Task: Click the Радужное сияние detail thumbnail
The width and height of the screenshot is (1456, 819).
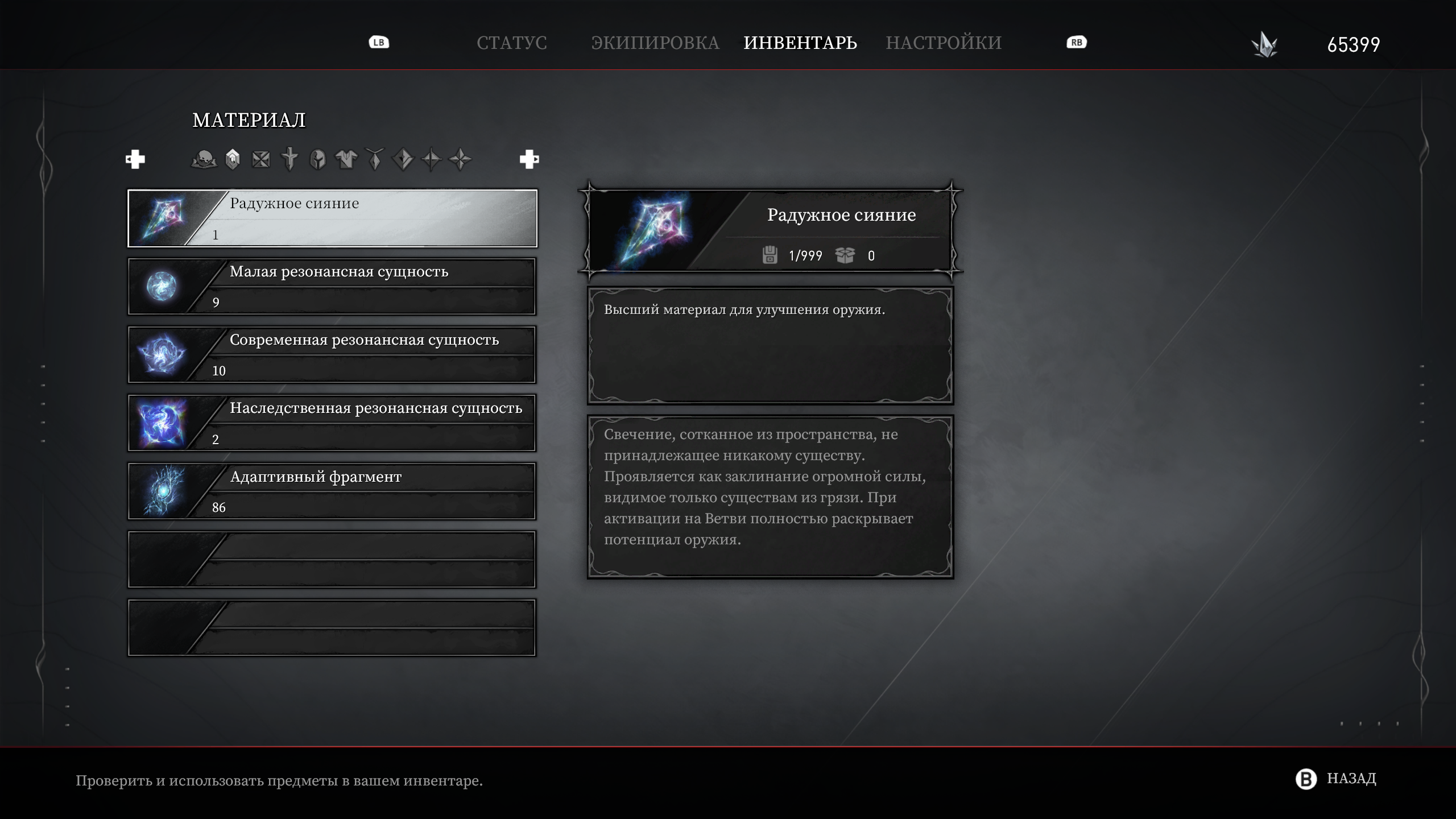Action: point(654,230)
